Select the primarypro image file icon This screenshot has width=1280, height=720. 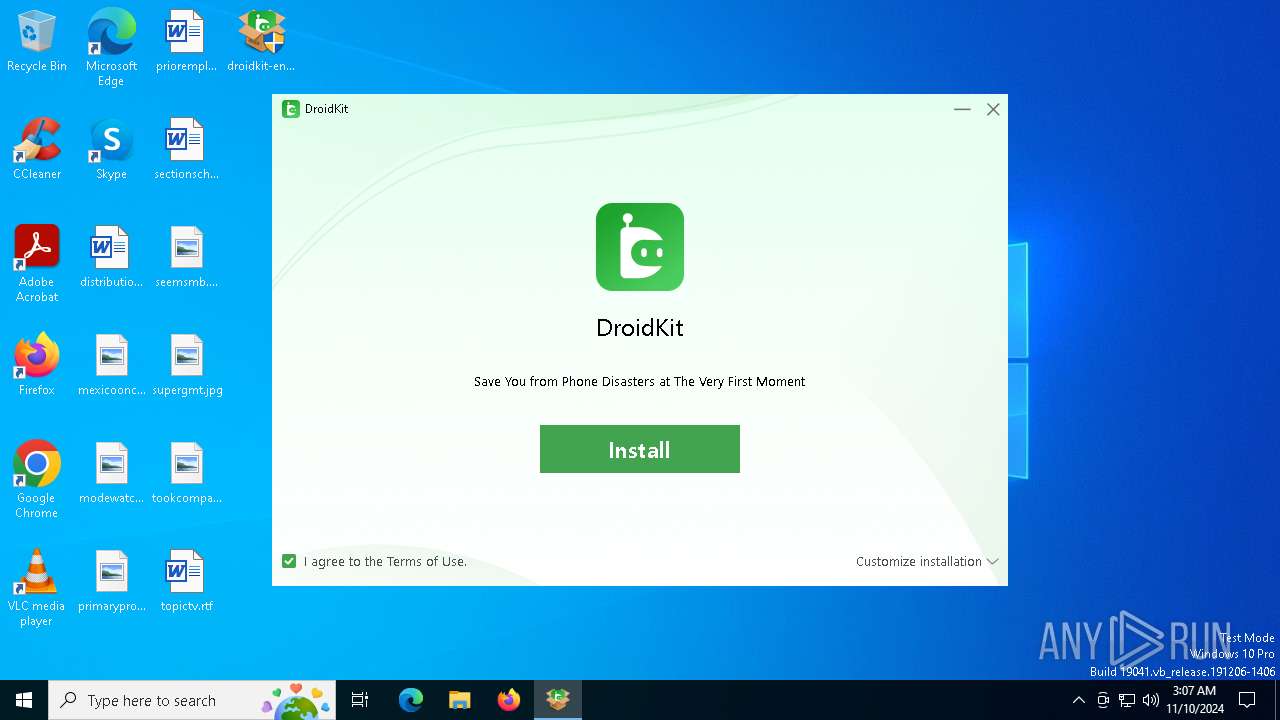(x=111, y=582)
